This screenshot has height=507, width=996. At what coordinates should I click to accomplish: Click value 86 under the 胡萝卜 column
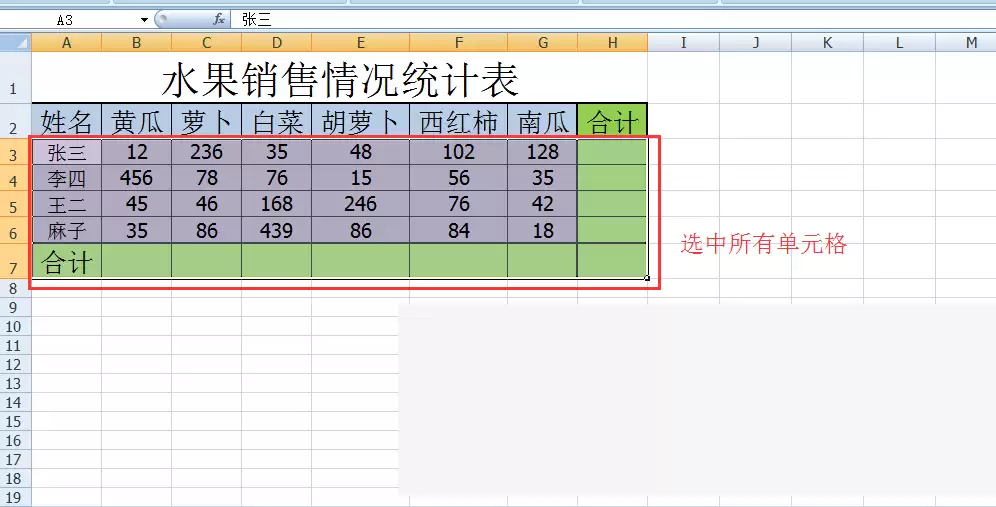361,230
